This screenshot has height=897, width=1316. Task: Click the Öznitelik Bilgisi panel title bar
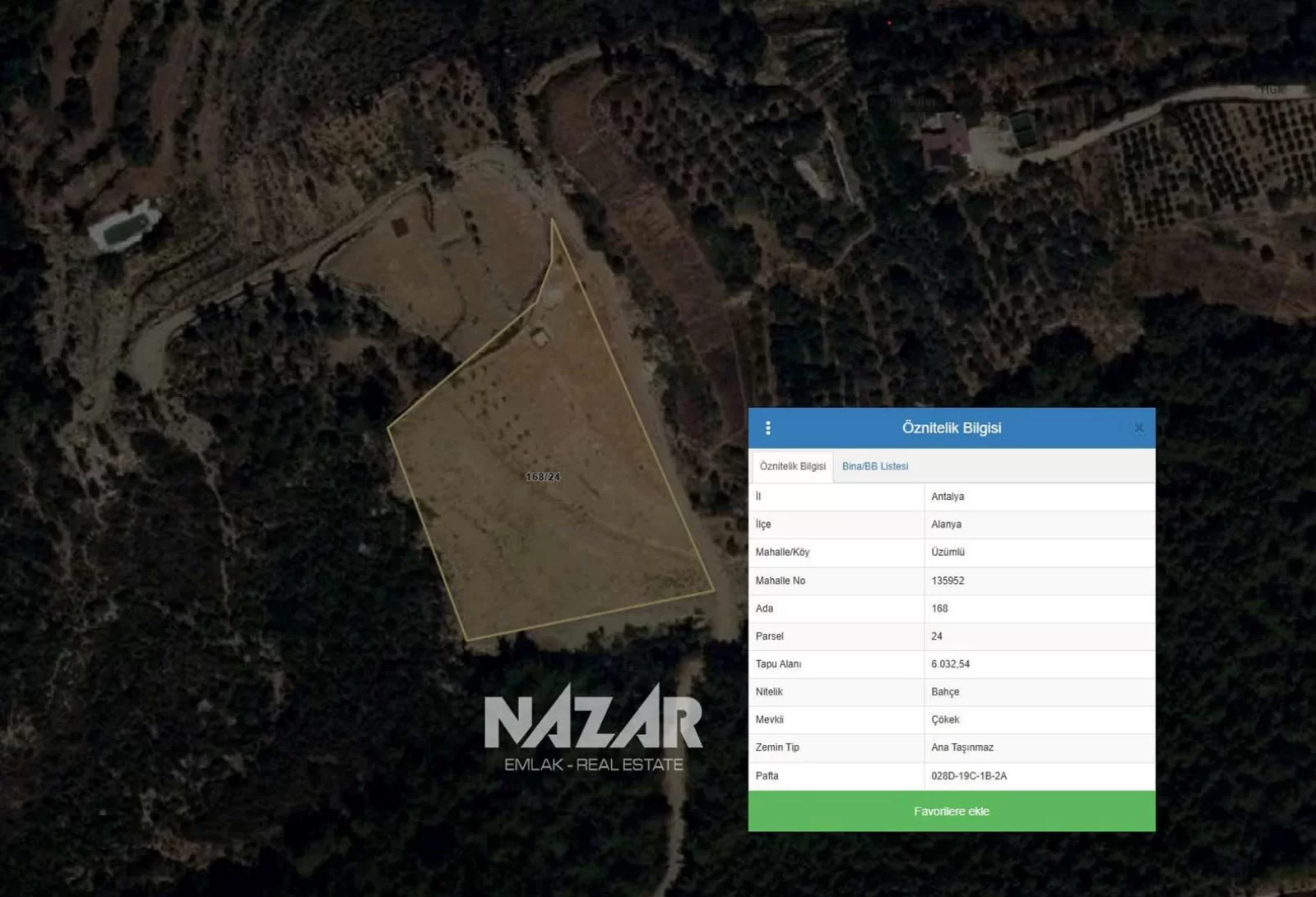click(951, 428)
